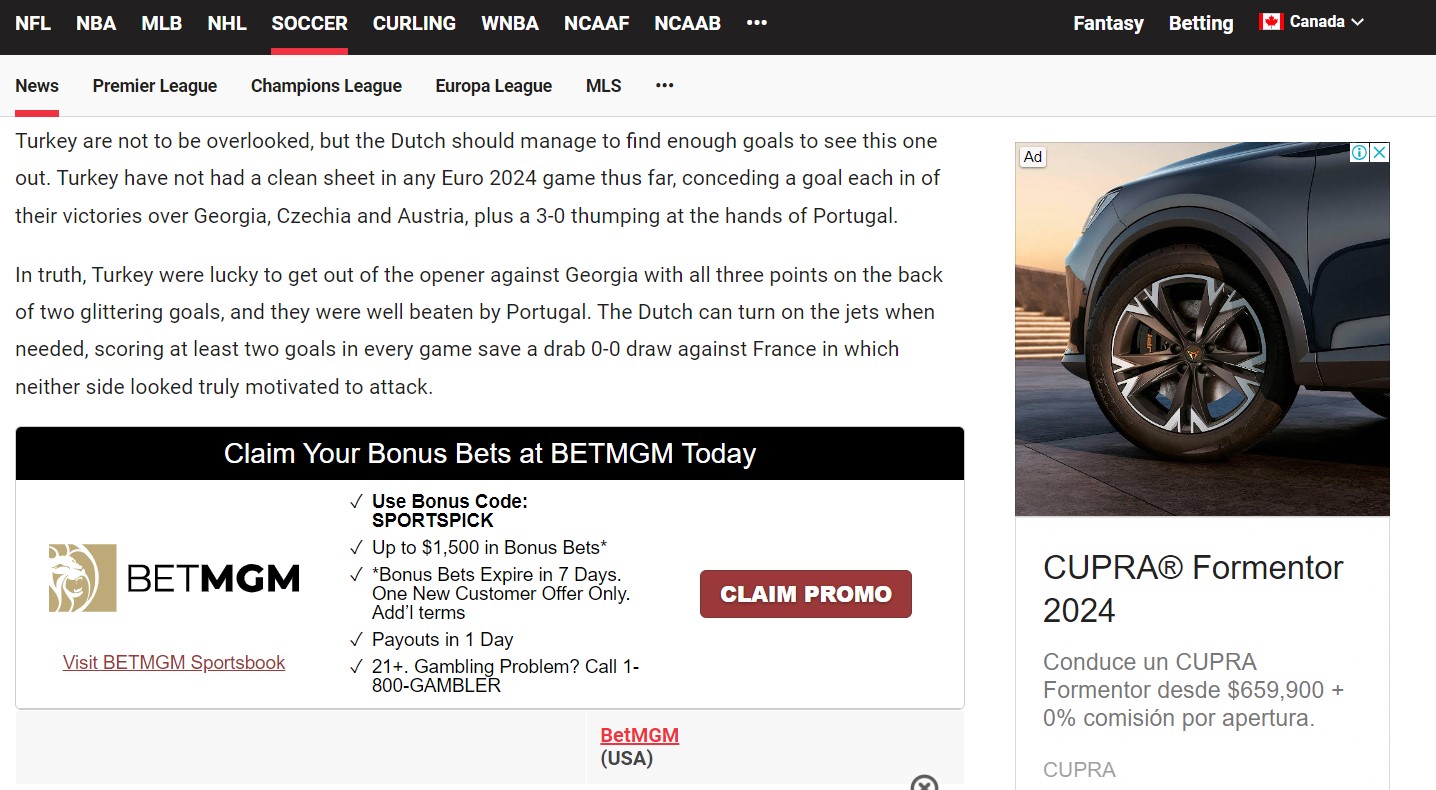Click the CUPRA Formentor car image

(x=1202, y=329)
